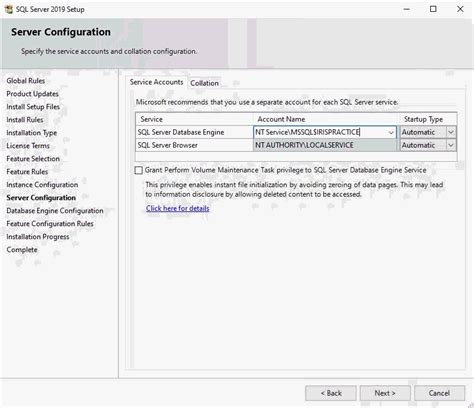Click Feature Selection step
The height and width of the screenshot is (408, 474).
tap(33, 159)
